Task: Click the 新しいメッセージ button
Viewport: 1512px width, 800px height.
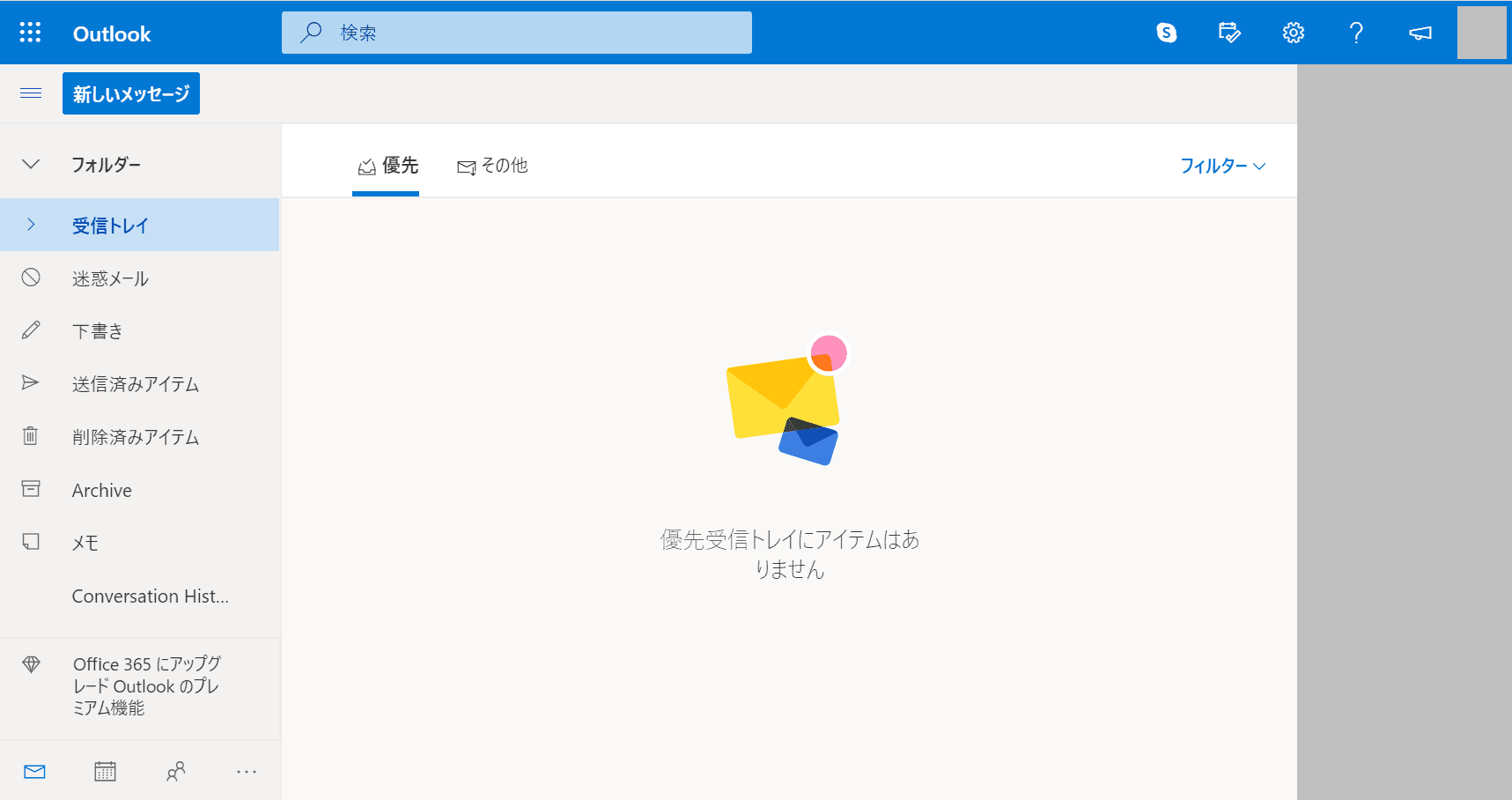Action: click(131, 93)
